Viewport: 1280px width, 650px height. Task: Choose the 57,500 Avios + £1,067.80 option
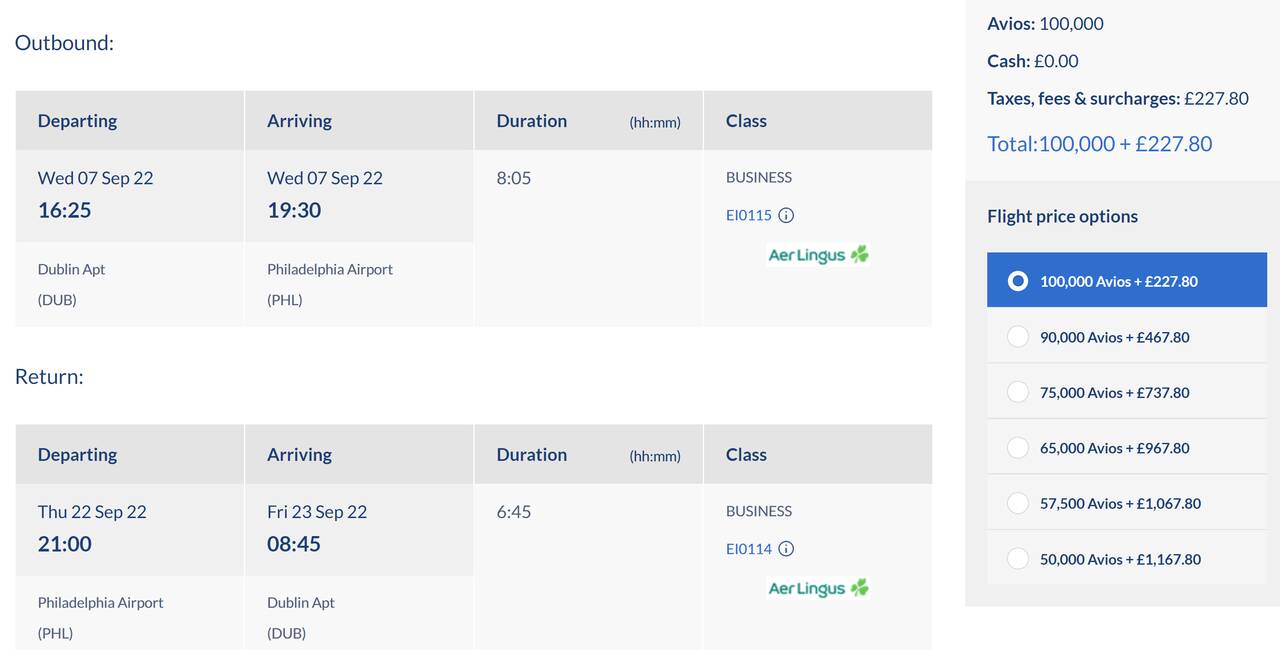1127,503
